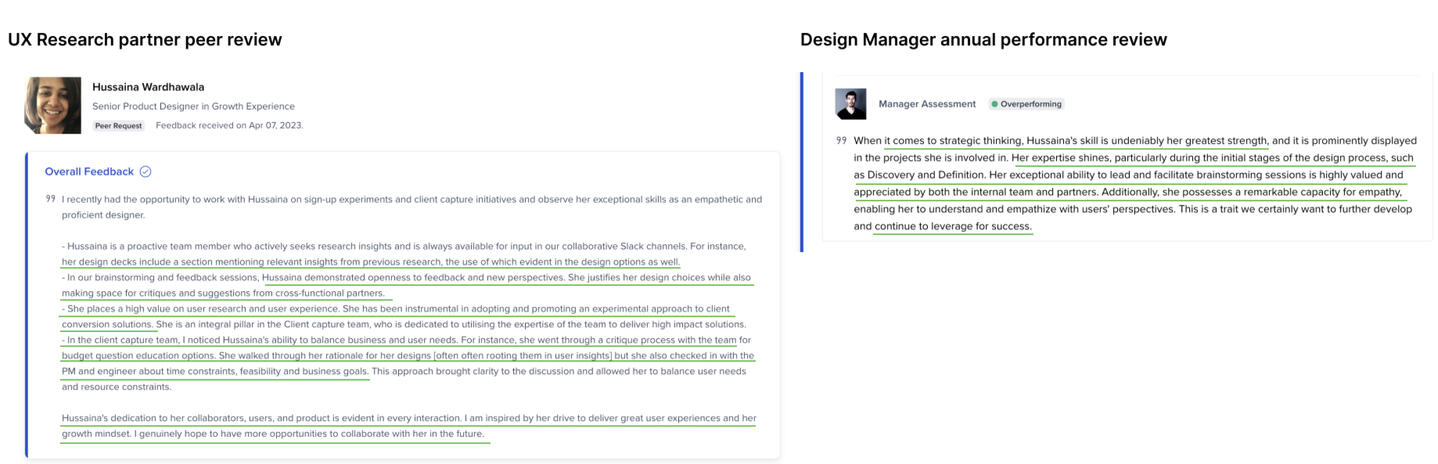The width and height of the screenshot is (1438, 464).
Task: Click the underlined 'continue to leverage for success' text
Action: [952, 227]
